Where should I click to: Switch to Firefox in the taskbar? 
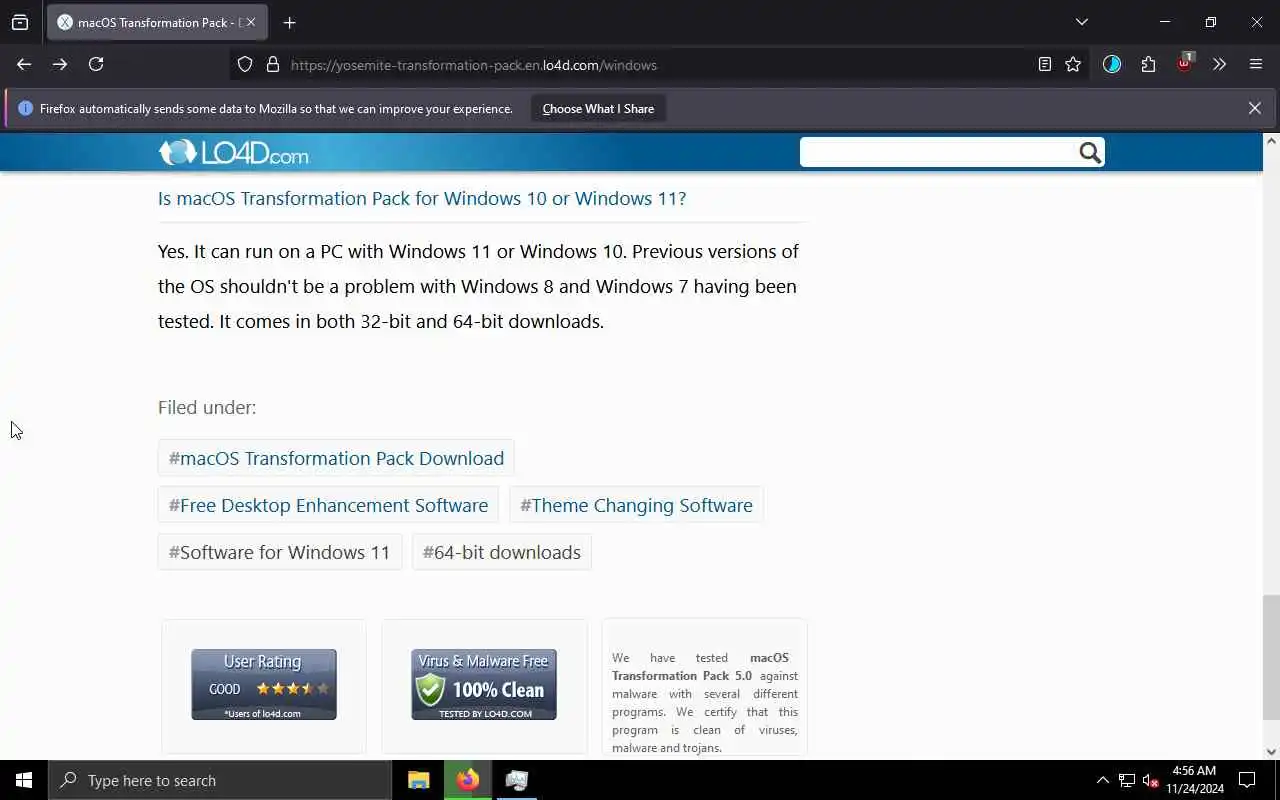(467, 780)
